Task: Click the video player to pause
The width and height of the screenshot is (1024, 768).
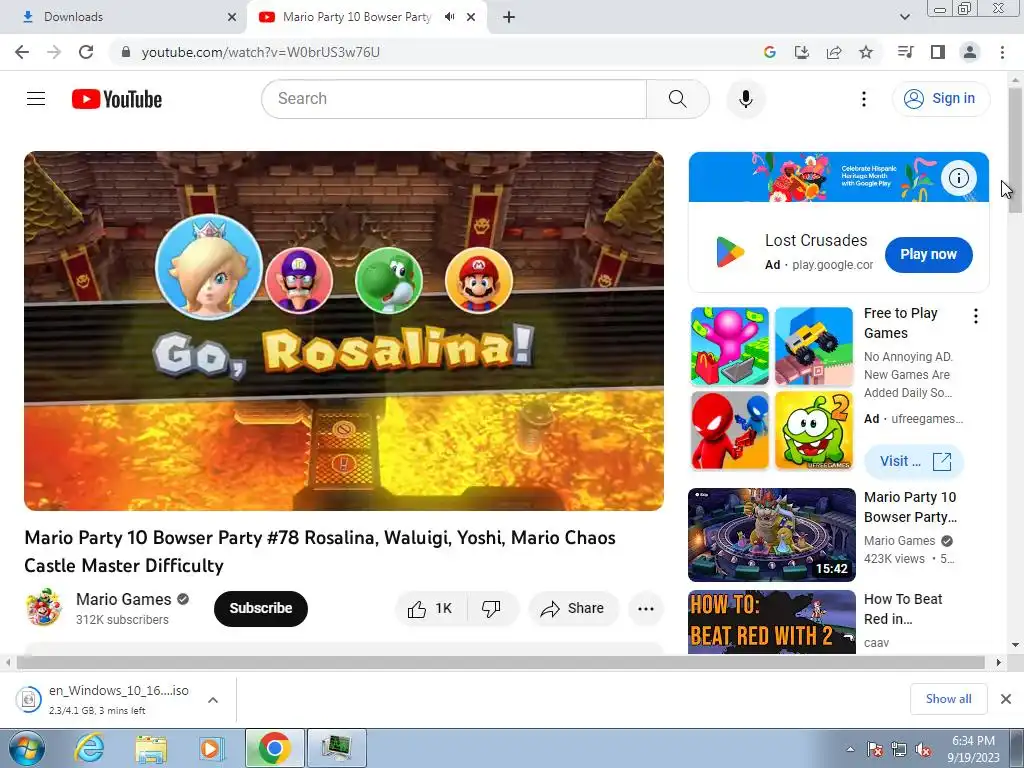Action: 344,330
